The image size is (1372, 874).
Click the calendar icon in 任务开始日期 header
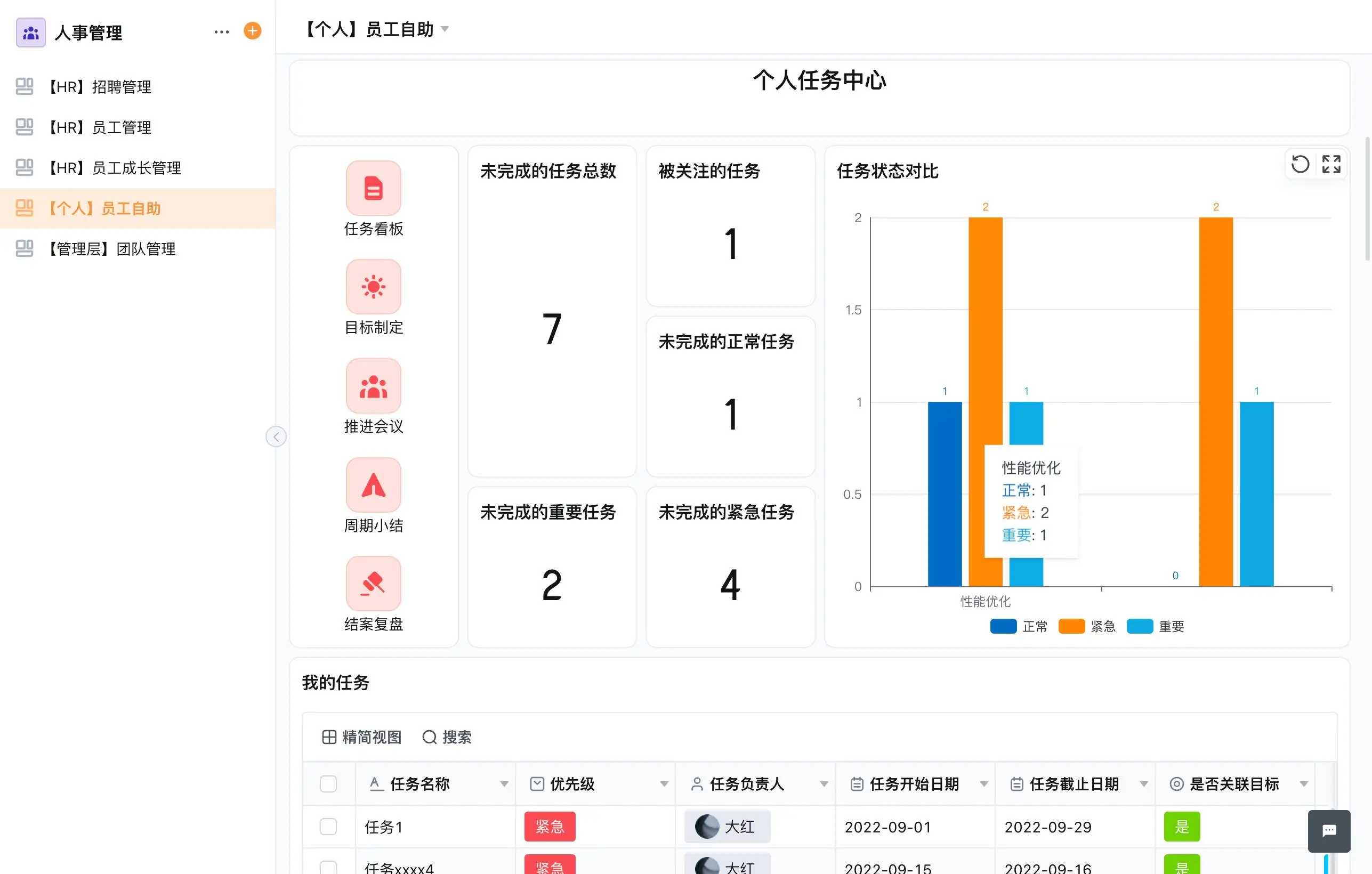[857, 784]
